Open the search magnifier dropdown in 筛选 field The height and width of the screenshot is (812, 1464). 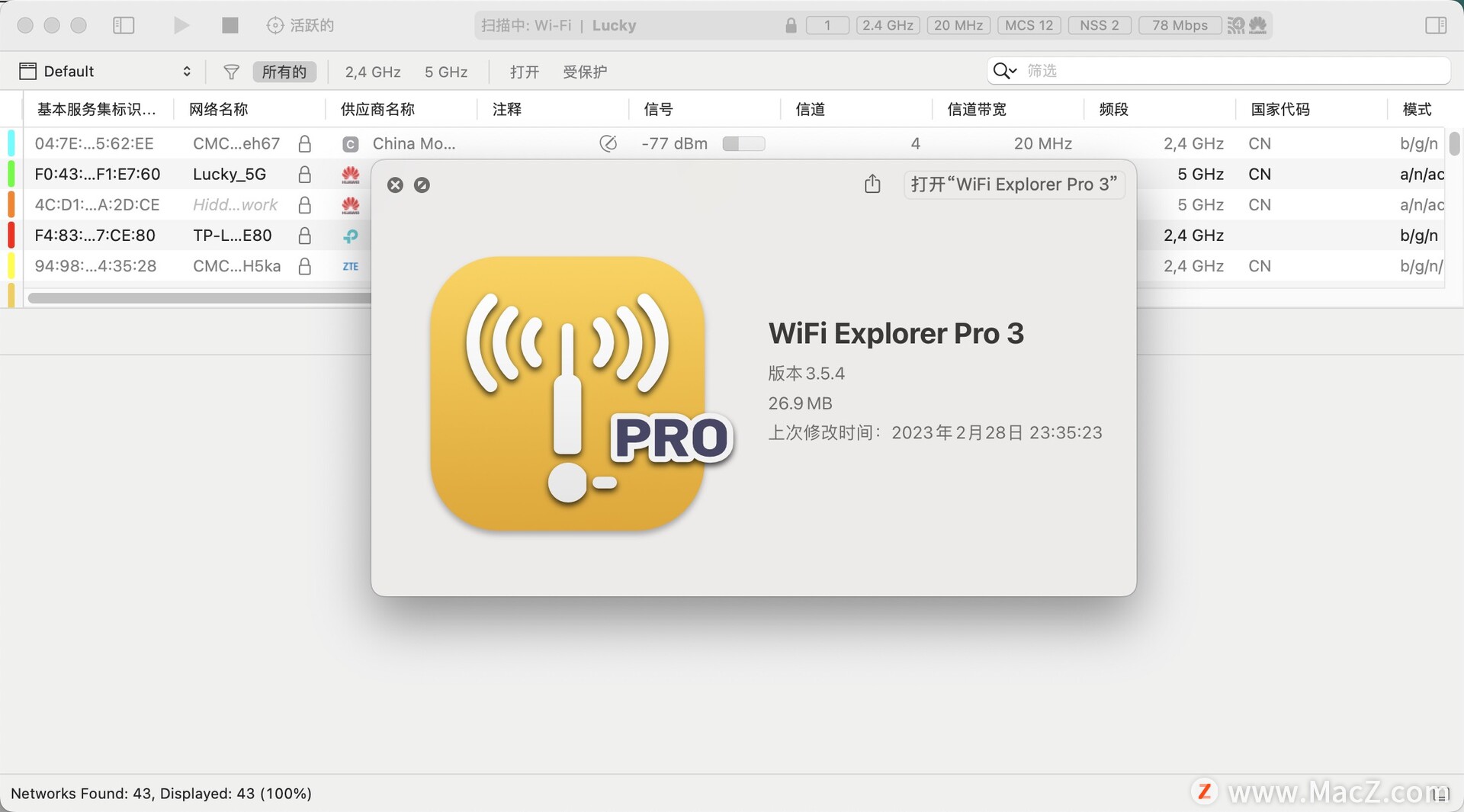pyautogui.click(x=1004, y=70)
